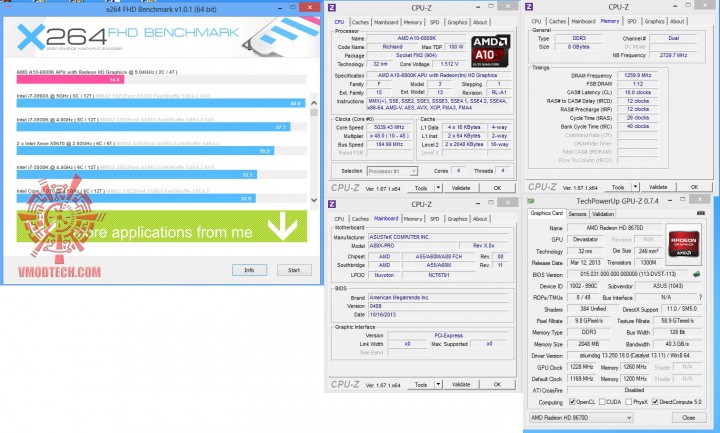Screen dimensions: 720x433
Task: Toggle the DirectCompute 5.0 checkbox
Action: pos(655,402)
